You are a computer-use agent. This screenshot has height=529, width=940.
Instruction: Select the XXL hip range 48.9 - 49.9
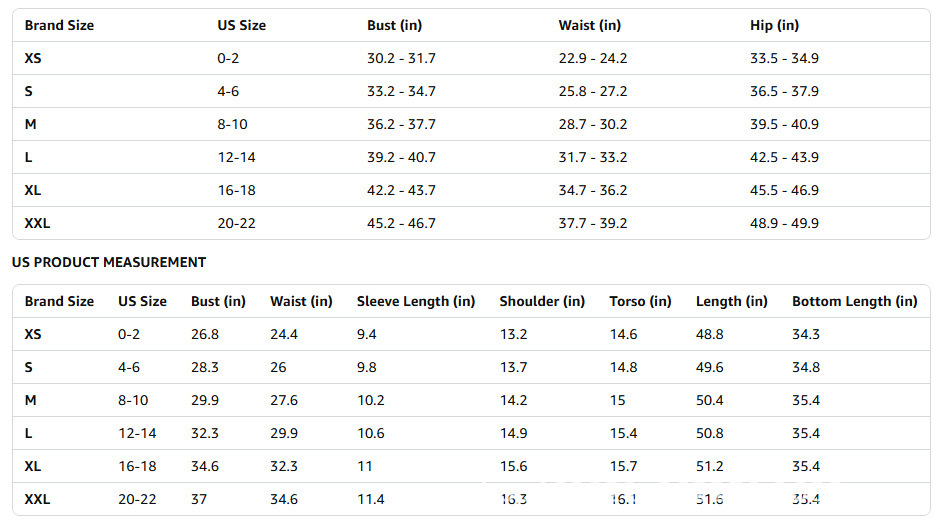(x=784, y=224)
